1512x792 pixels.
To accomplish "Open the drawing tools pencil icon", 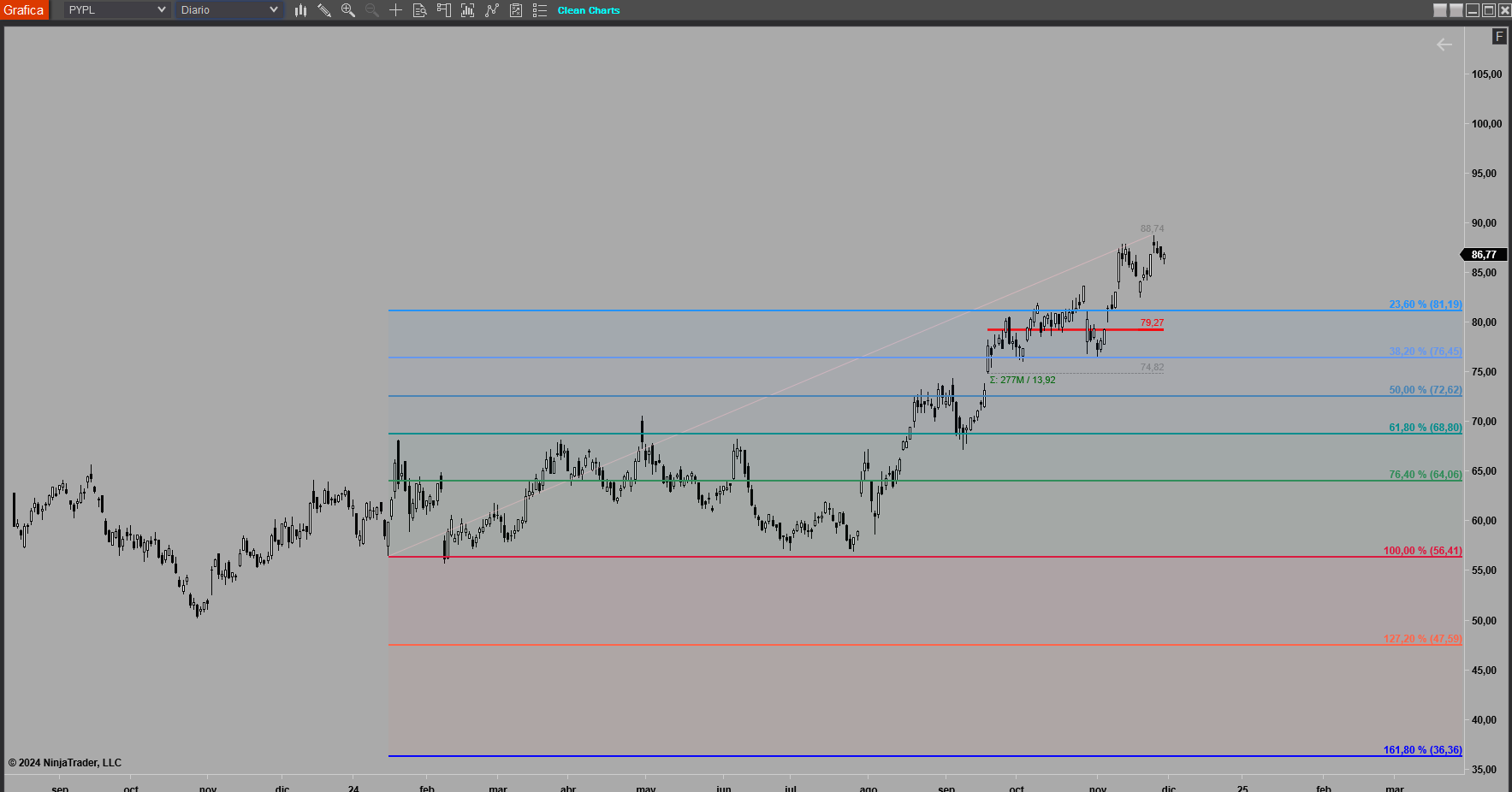I will coord(324,10).
